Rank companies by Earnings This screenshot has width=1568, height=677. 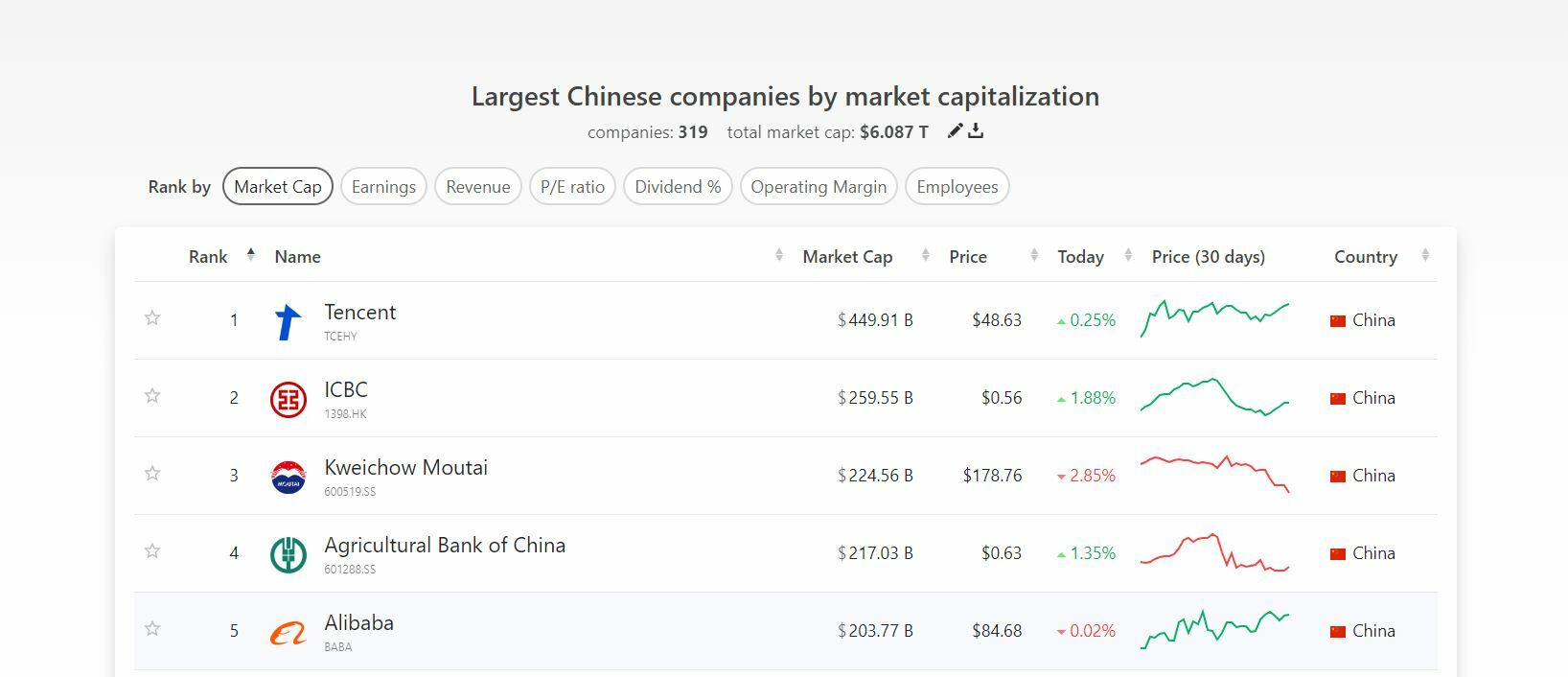tap(383, 187)
